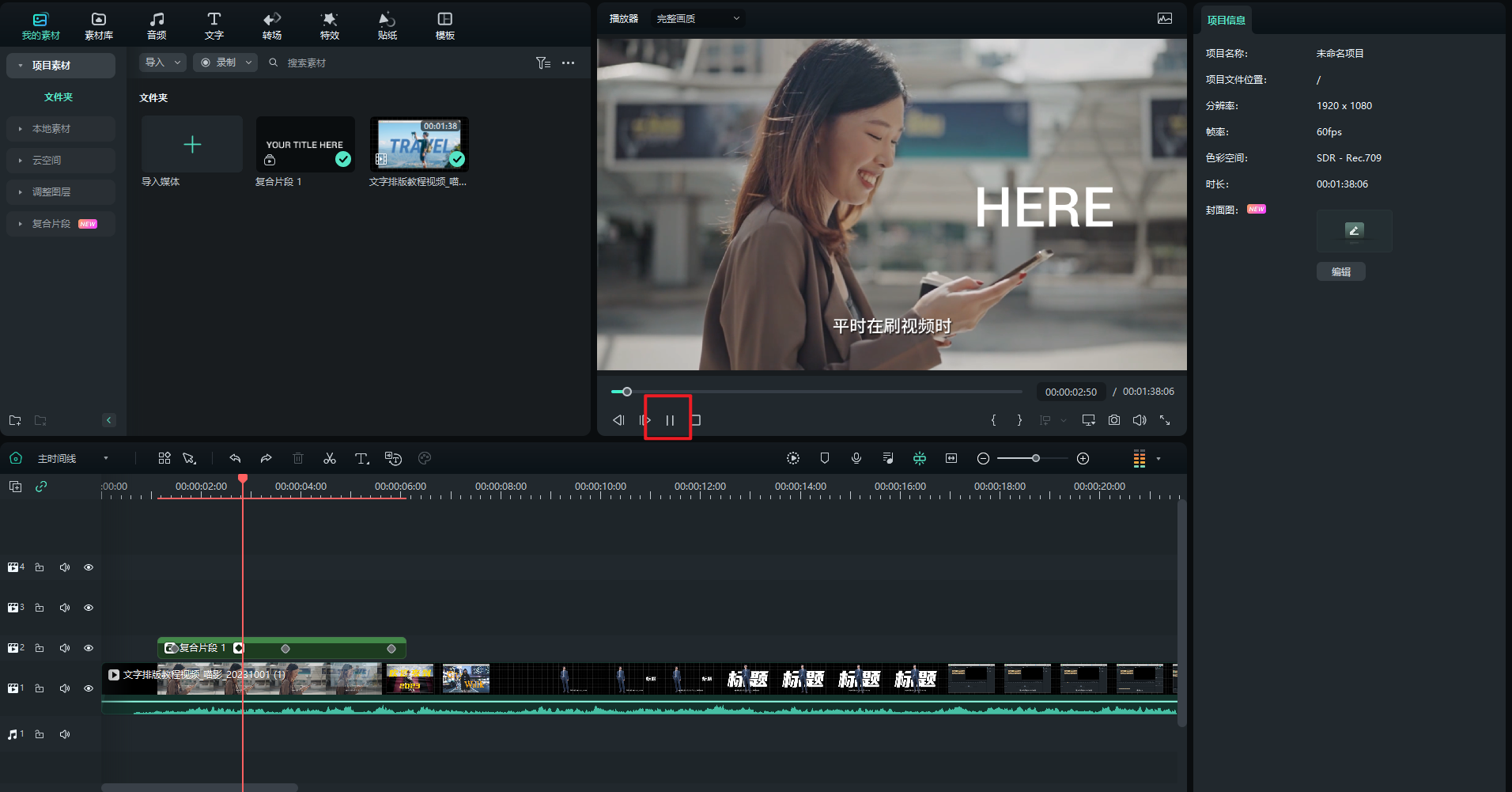
Task: Switch to the 转场 tab
Action: pyautogui.click(x=272, y=25)
